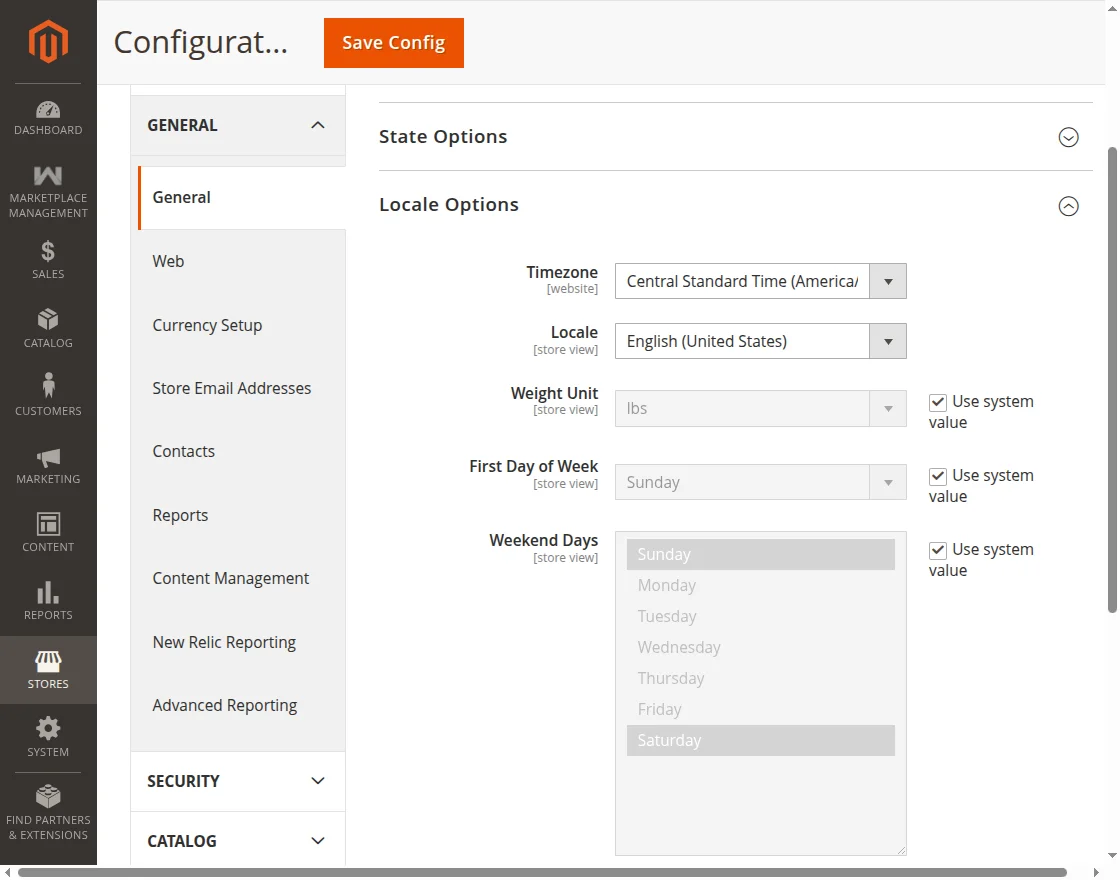
Task: Click the Magento logo icon
Action: [x=48, y=42]
